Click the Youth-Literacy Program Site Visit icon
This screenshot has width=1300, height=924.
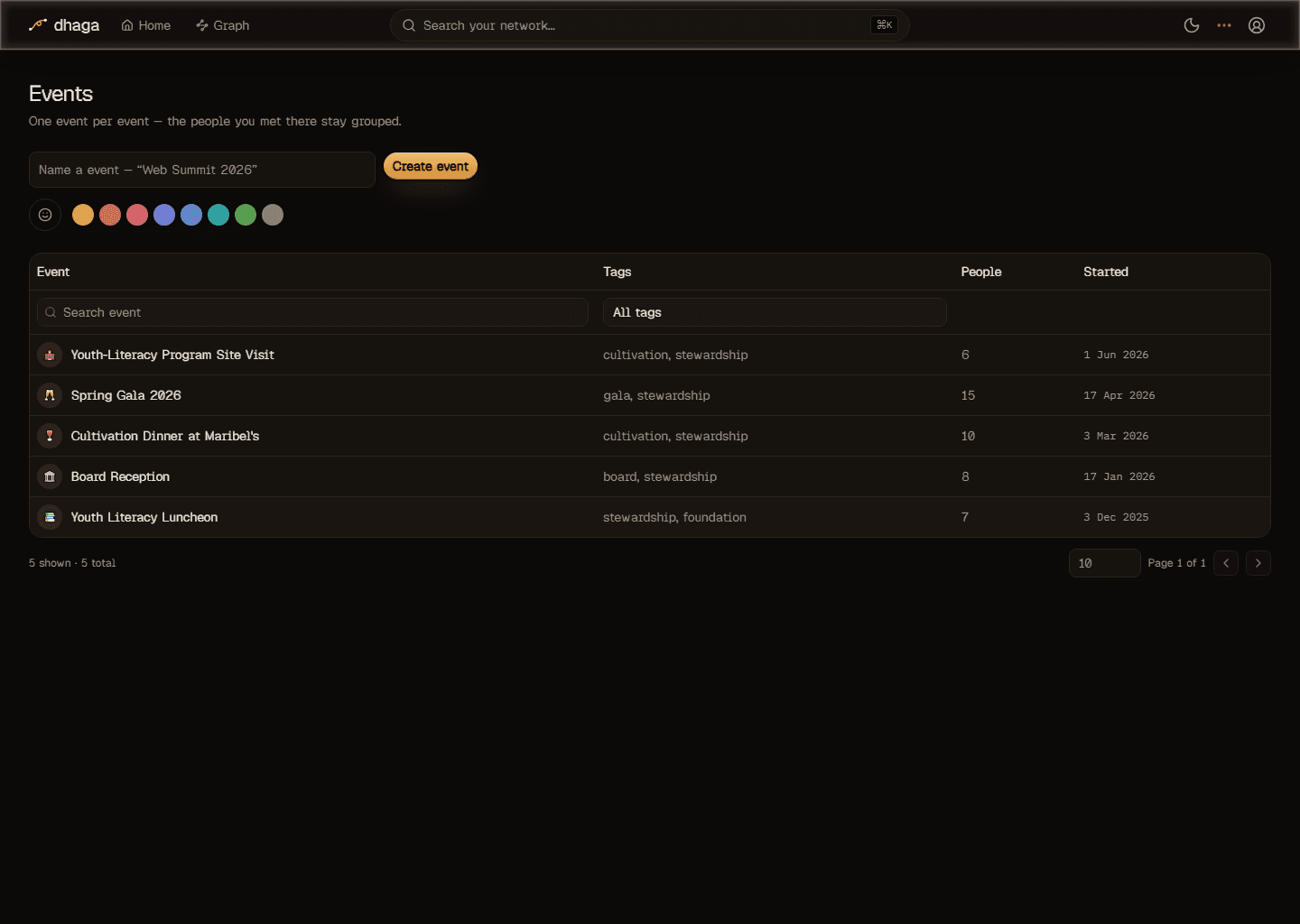(x=50, y=355)
